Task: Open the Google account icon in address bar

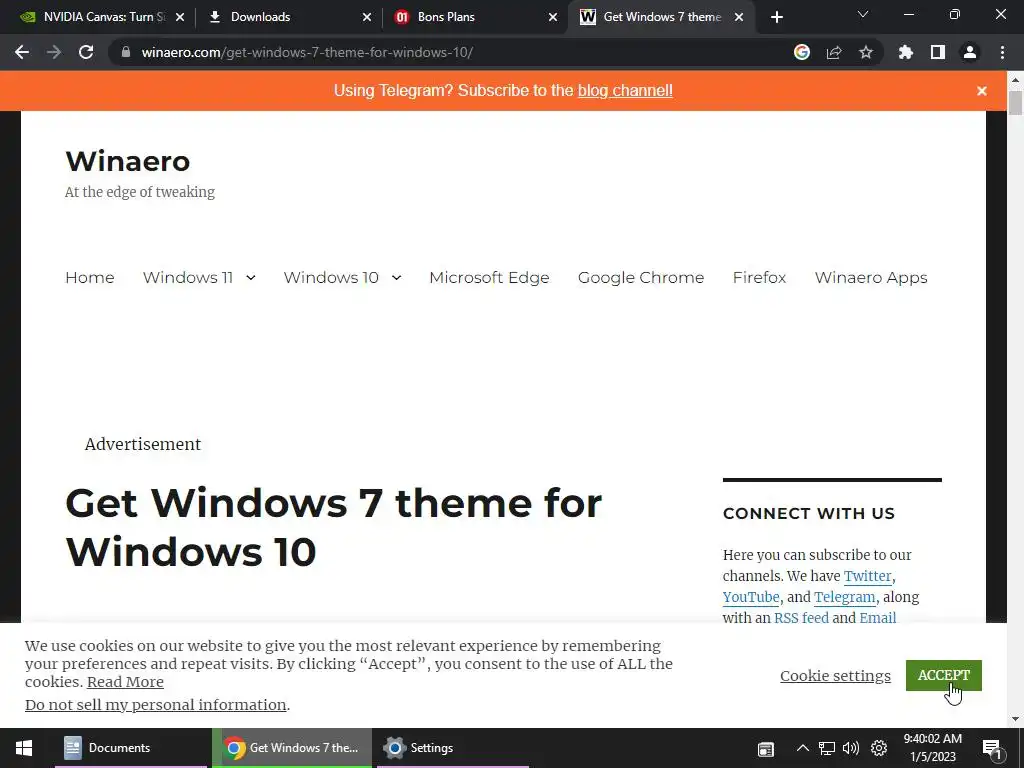Action: click(x=802, y=52)
